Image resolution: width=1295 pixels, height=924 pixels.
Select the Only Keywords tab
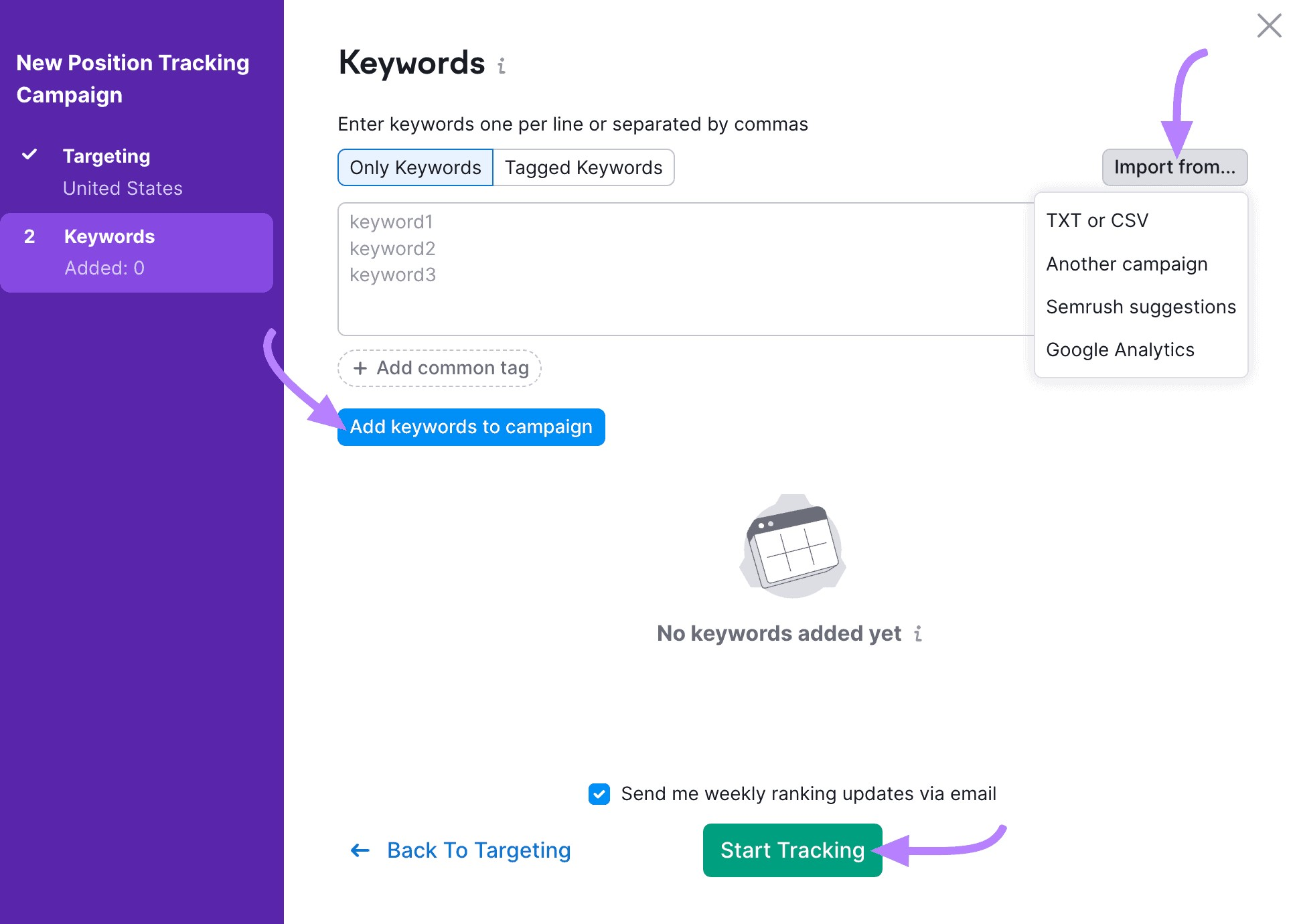[x=414, y=167]
